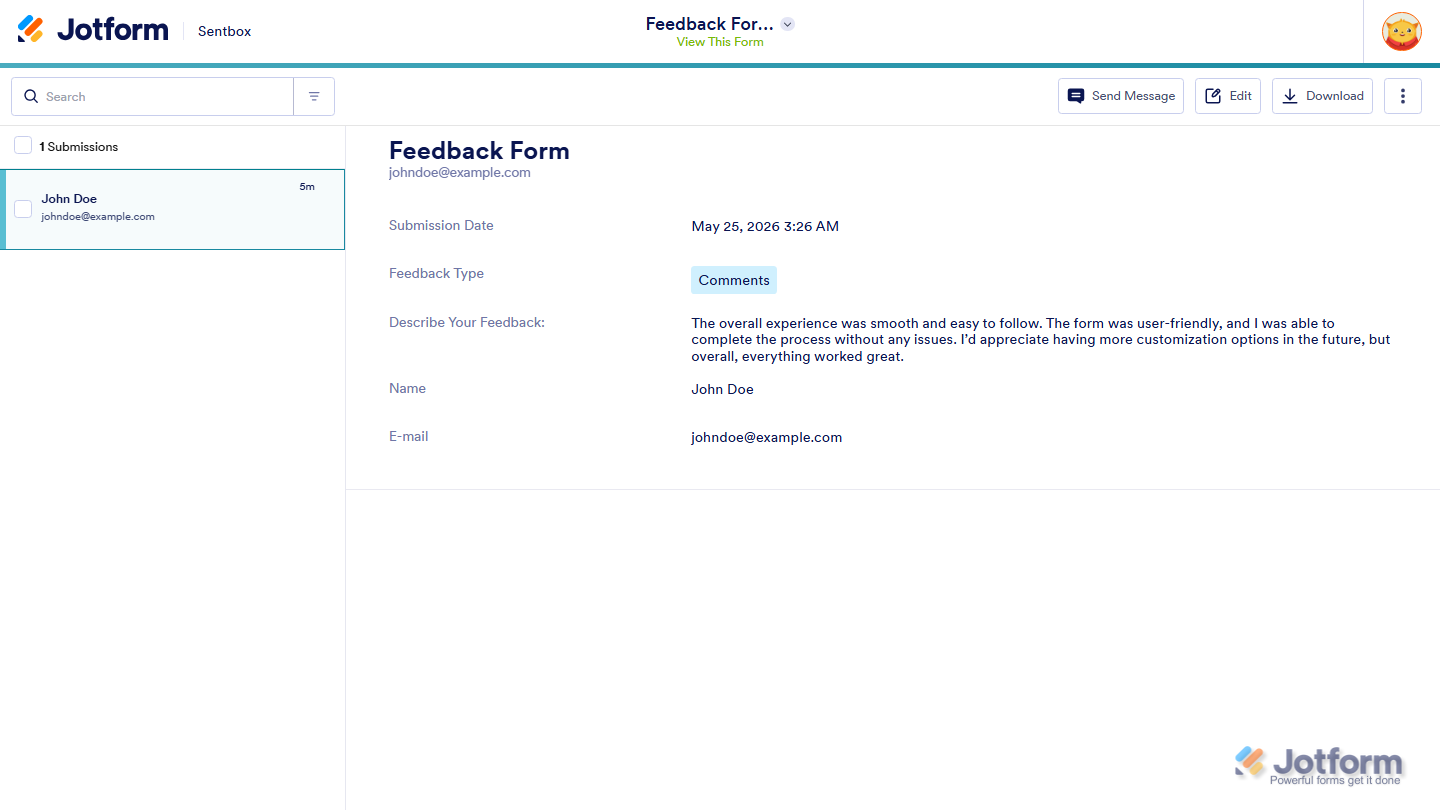The height and width of the screenshot is (810, 1440).
Task: Click the Feedback Type field label
Action: click(x=436, y=273)
